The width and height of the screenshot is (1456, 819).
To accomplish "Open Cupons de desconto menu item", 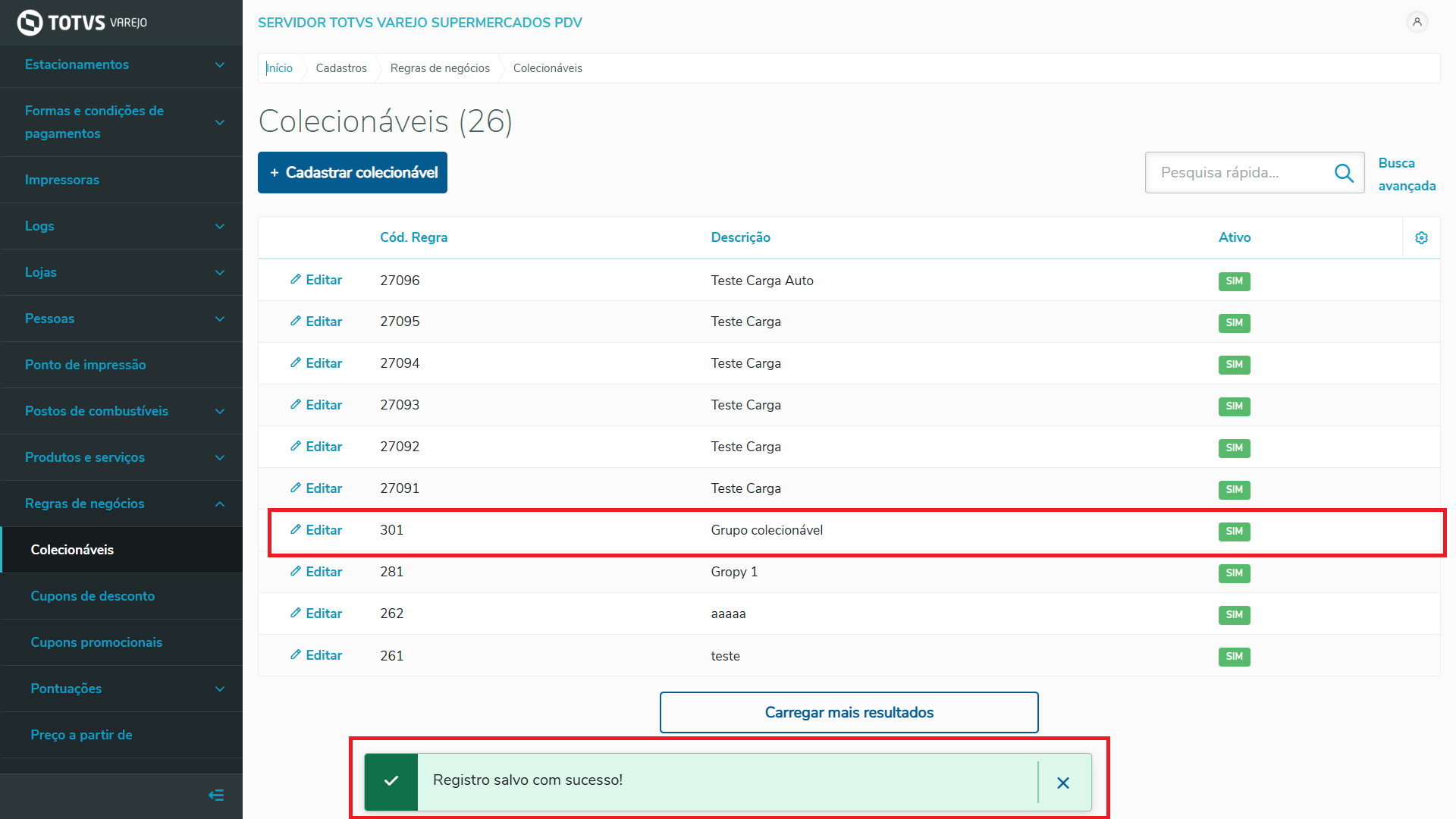I will coord(93,596).
